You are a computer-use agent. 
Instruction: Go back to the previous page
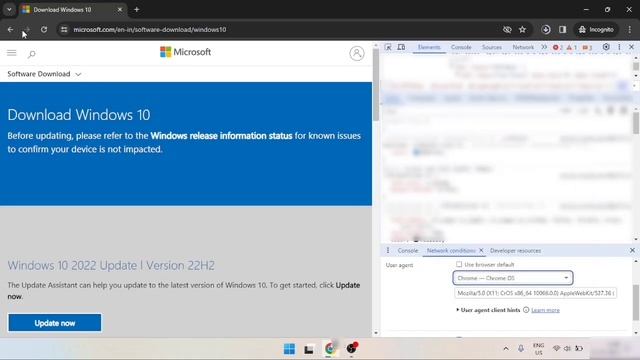pos(10,29)
